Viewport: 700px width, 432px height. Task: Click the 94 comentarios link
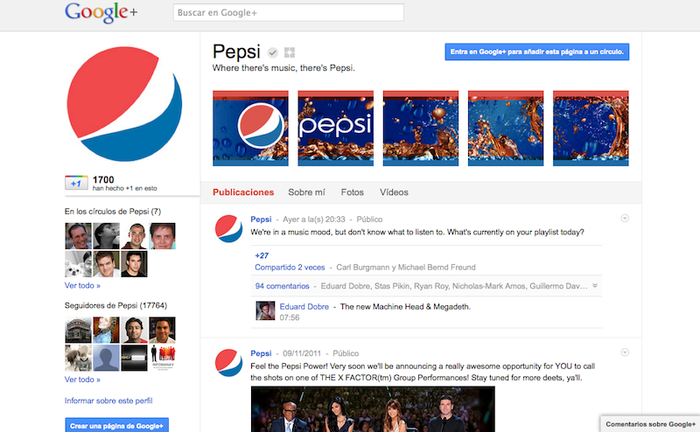coord(282,286)
